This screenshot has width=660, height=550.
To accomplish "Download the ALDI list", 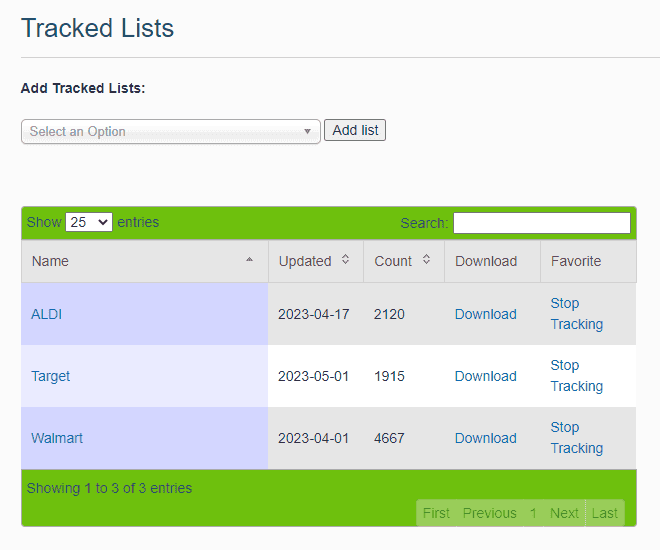I will [x=485, y=314].
